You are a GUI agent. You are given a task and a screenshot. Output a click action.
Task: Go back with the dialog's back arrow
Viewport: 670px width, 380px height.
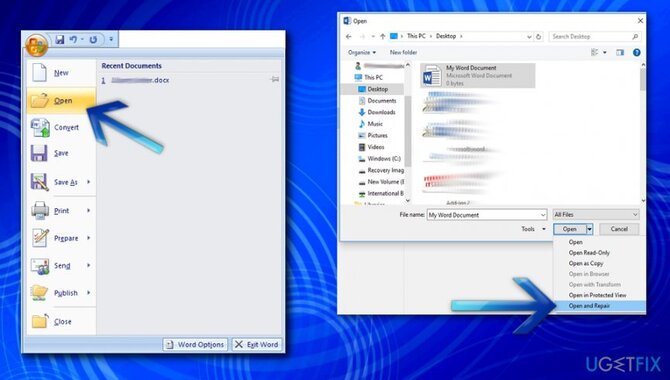click(349, 36)
